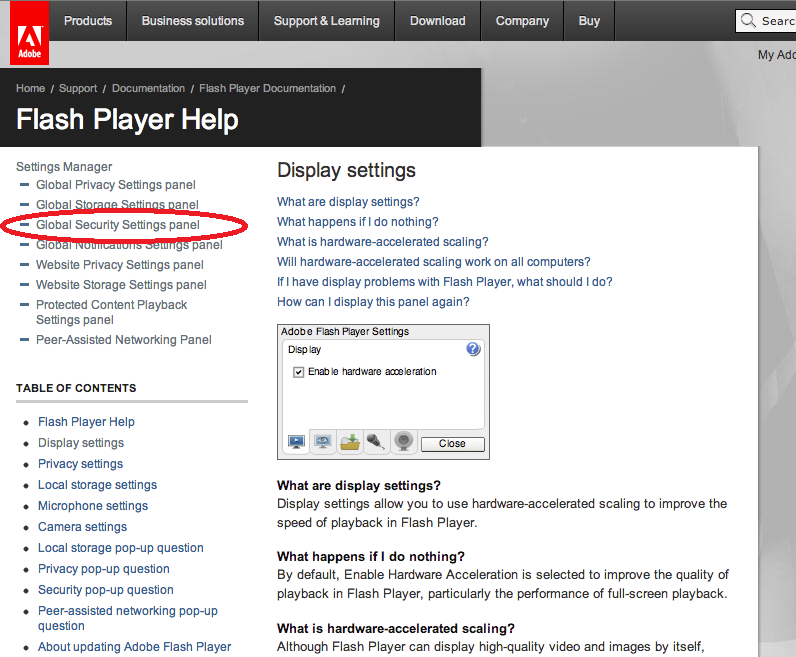Open the Display tab icon in Flash settings

(296, 442)
